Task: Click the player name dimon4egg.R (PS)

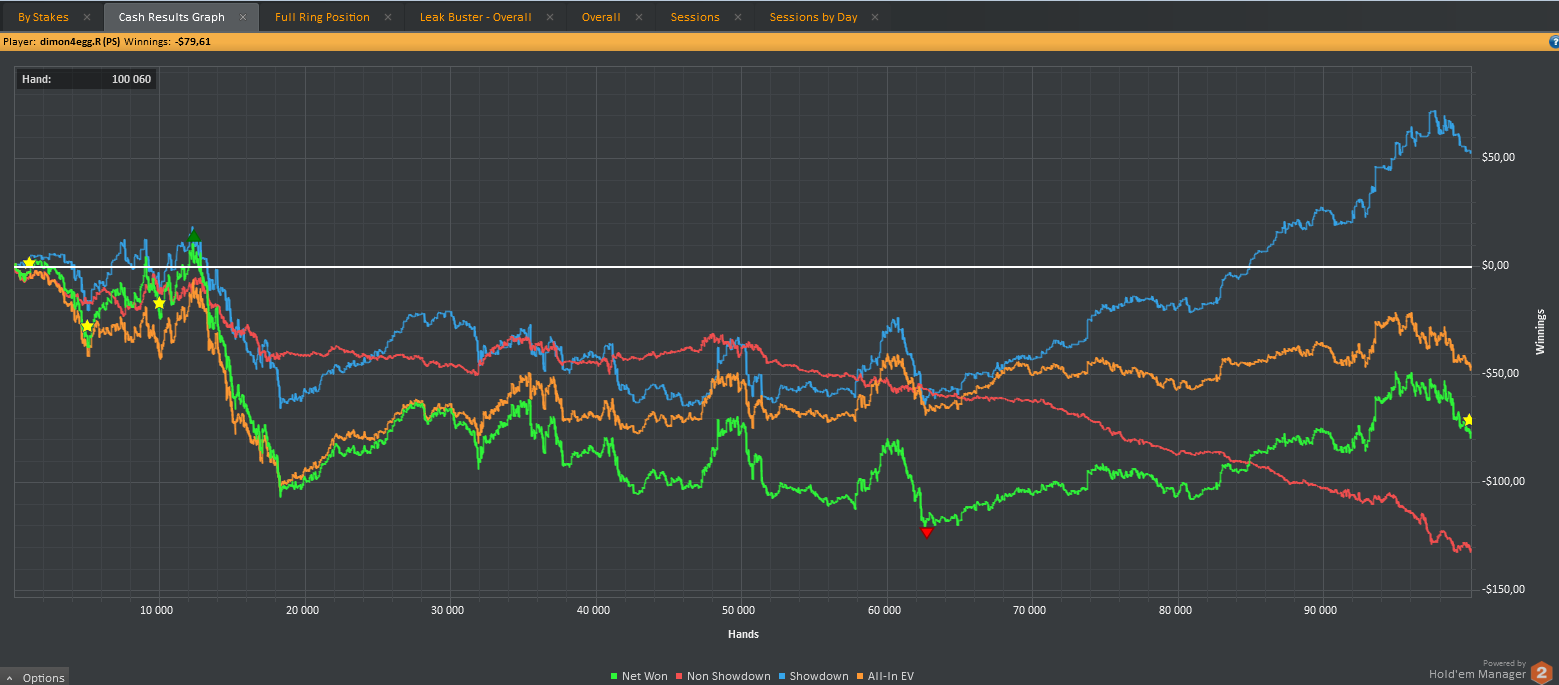Action: pos(80,42)
